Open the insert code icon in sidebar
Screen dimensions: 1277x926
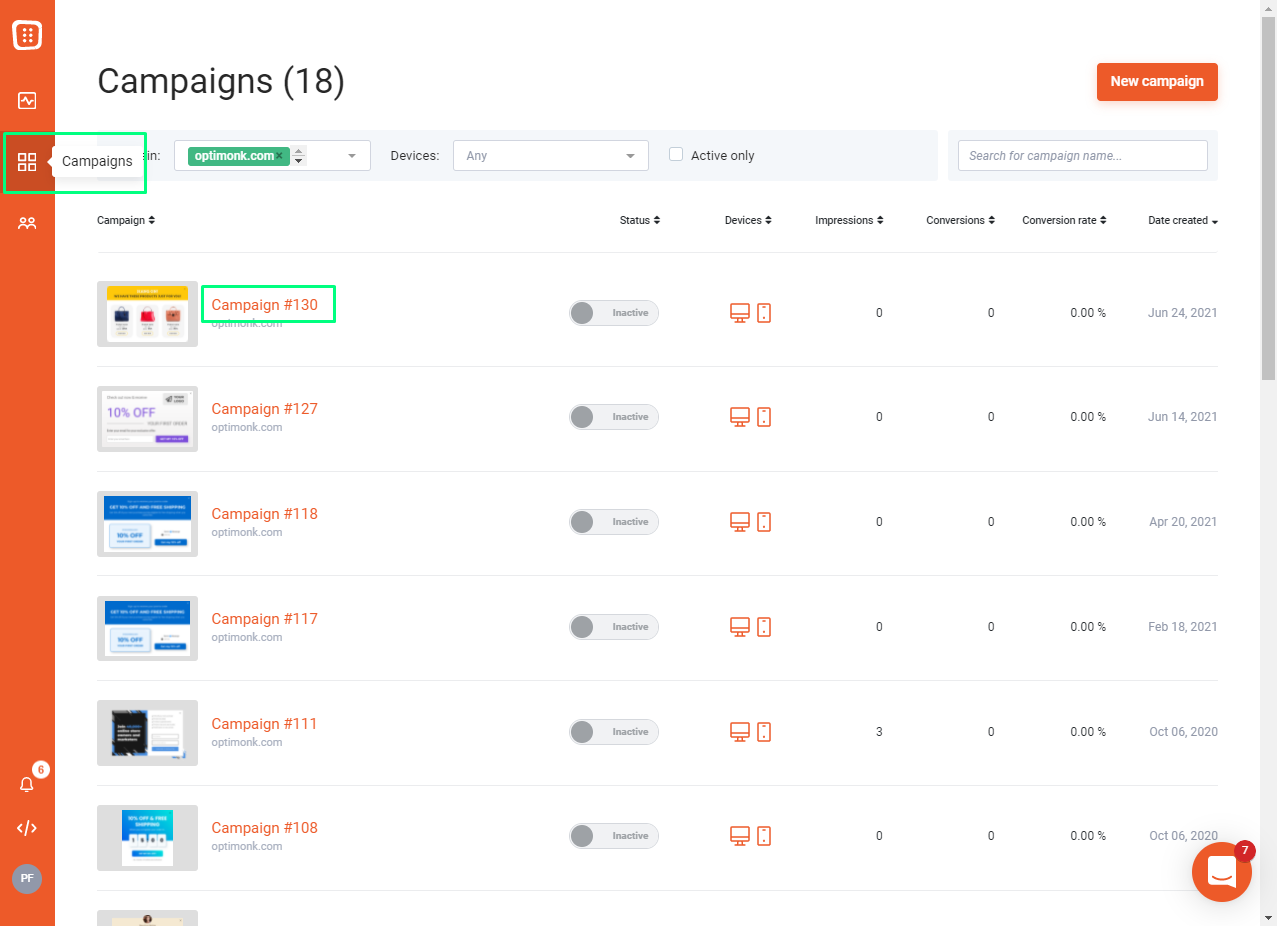(27, 828)
